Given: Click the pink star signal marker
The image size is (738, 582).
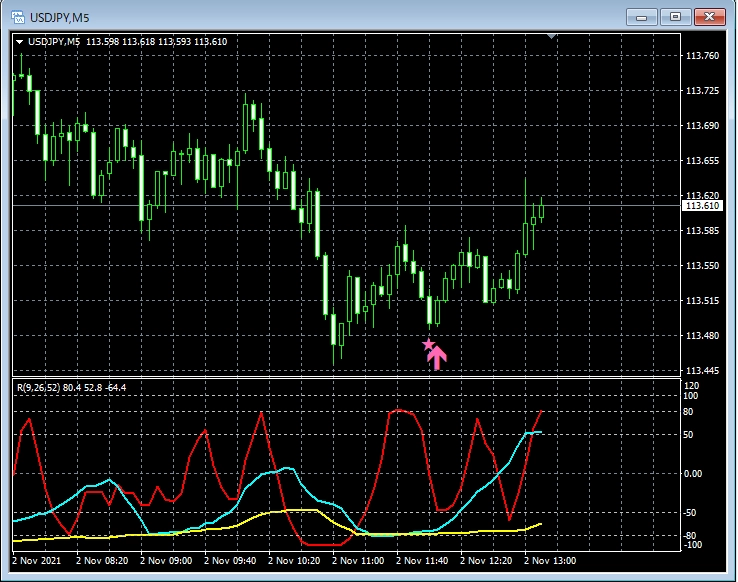Looking at the screenshot, I should click(429, 345).
